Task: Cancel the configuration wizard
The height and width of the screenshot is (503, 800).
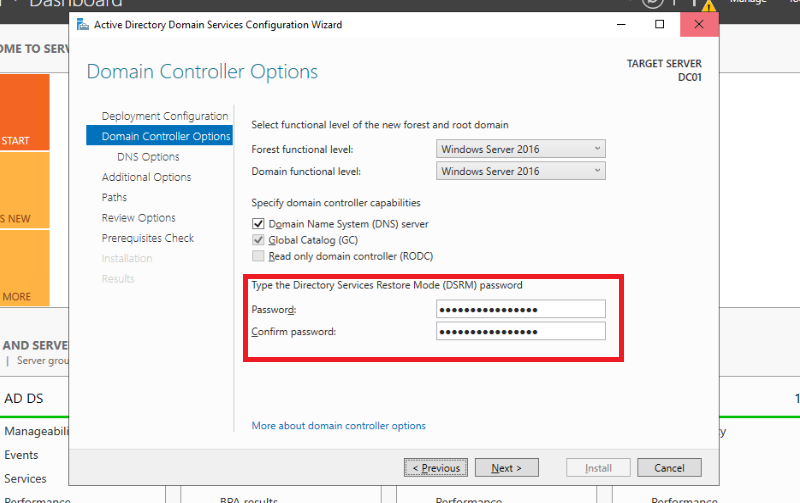Action: point(669,468)
